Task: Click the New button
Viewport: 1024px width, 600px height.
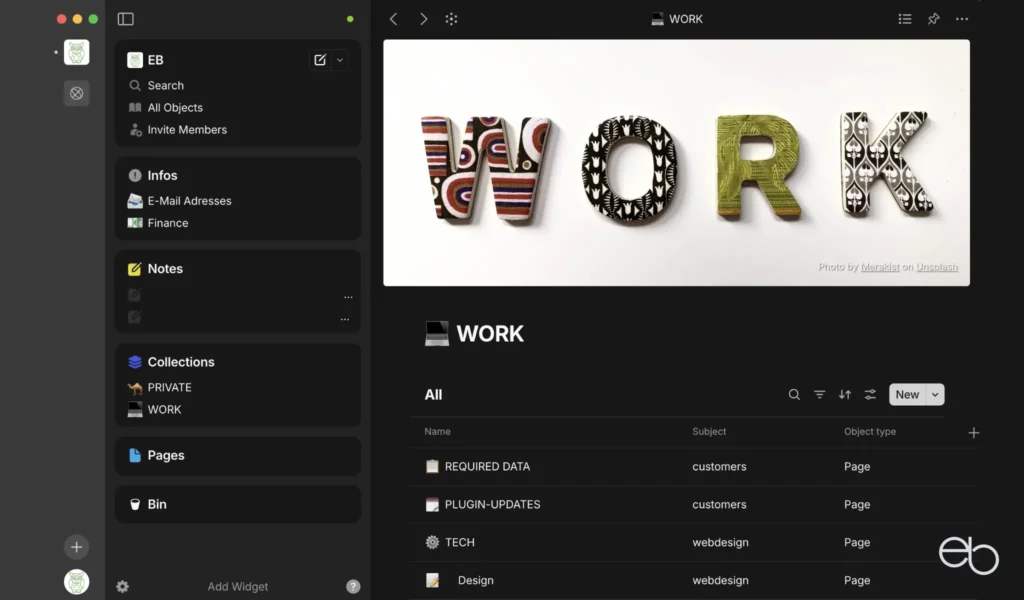Action: (x=907, y=394)
